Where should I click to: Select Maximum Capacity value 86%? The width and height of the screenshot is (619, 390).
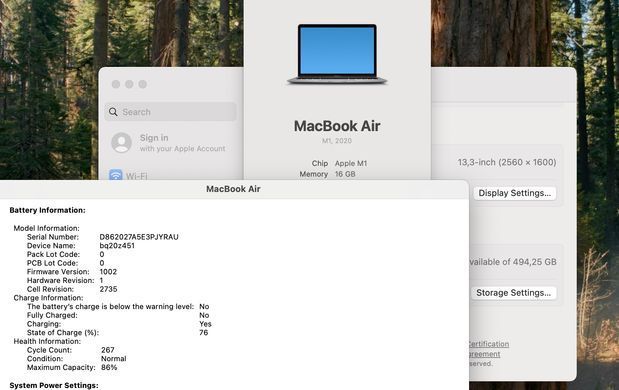(109, 367)
